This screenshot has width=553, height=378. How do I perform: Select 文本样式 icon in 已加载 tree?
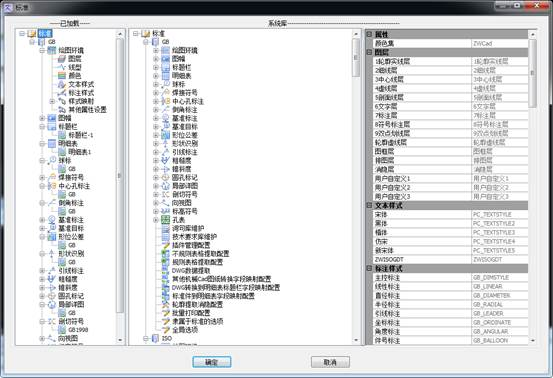pos(62,84)
